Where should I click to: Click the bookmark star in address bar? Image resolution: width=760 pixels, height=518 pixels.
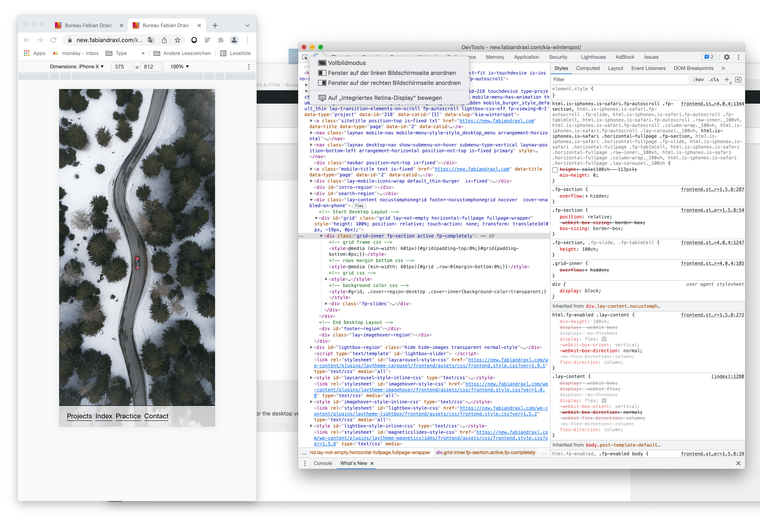tap(178, 40)
